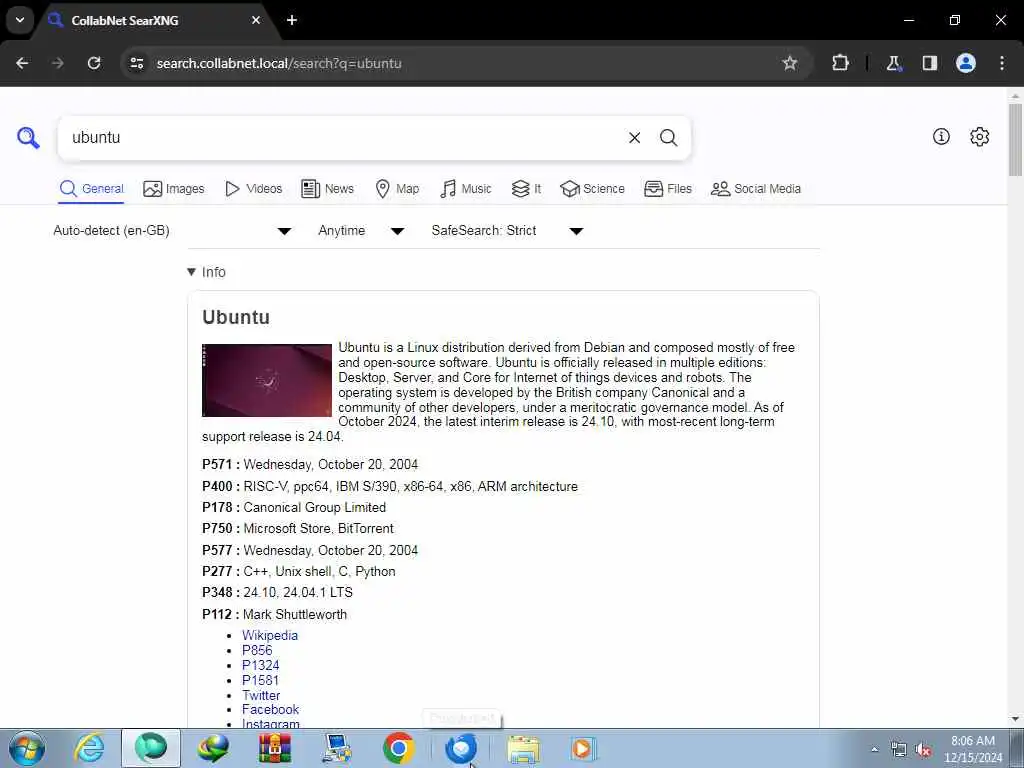Screen dimensions: 1024x768
Task: Open the Windows Start menu
Action: (x=27, y=748)
